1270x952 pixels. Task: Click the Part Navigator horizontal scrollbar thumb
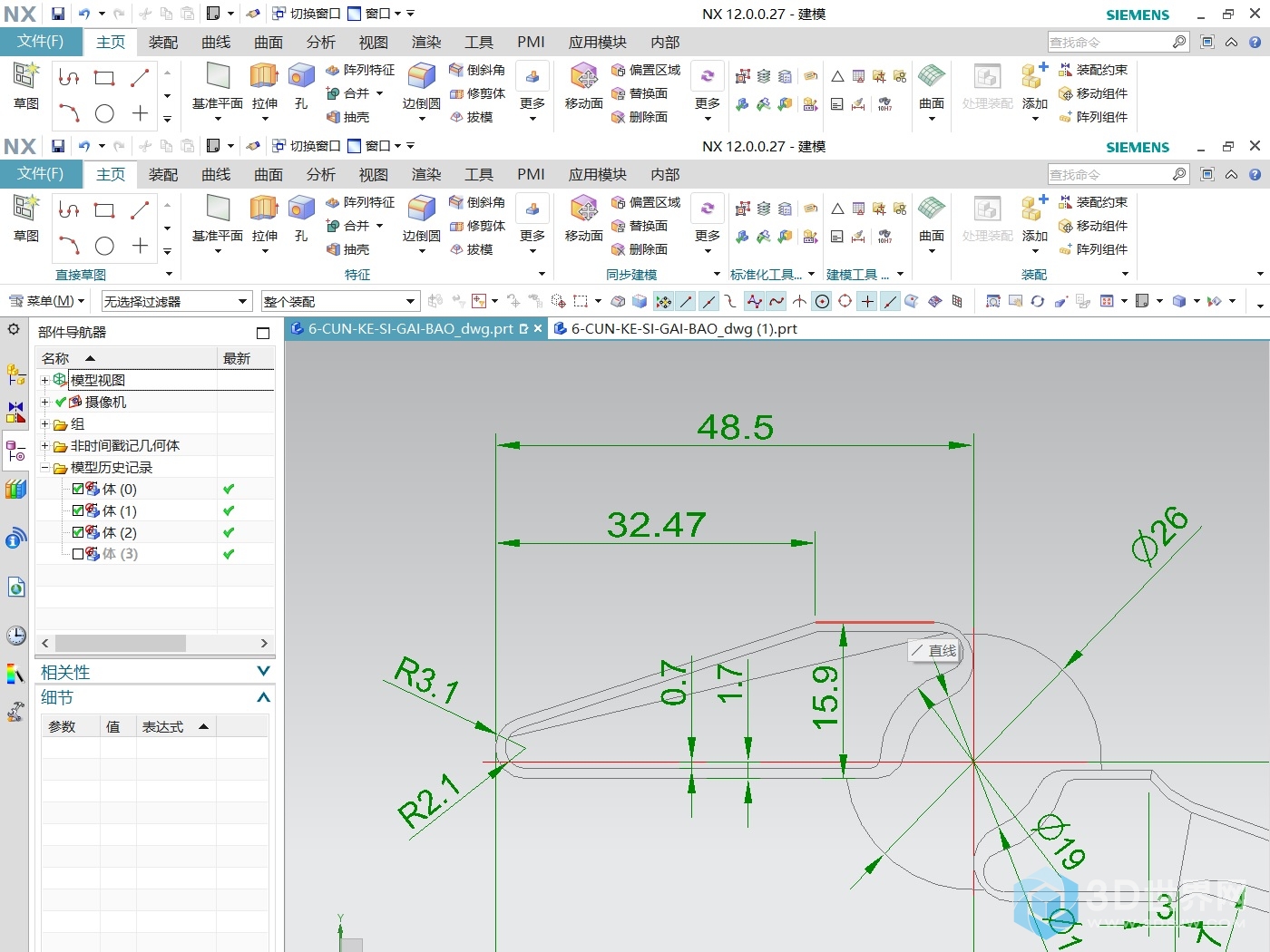coord(121,643)
